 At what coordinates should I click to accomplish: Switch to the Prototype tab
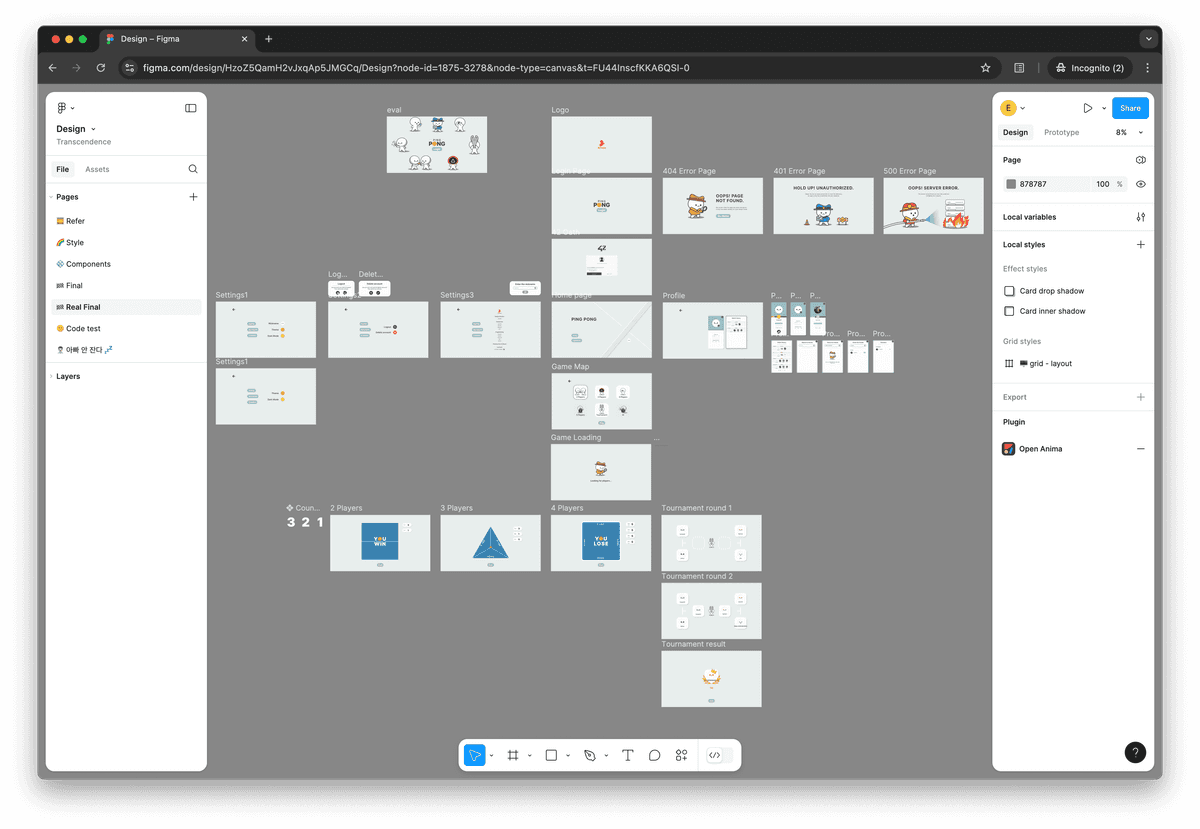pos(1061,132)
